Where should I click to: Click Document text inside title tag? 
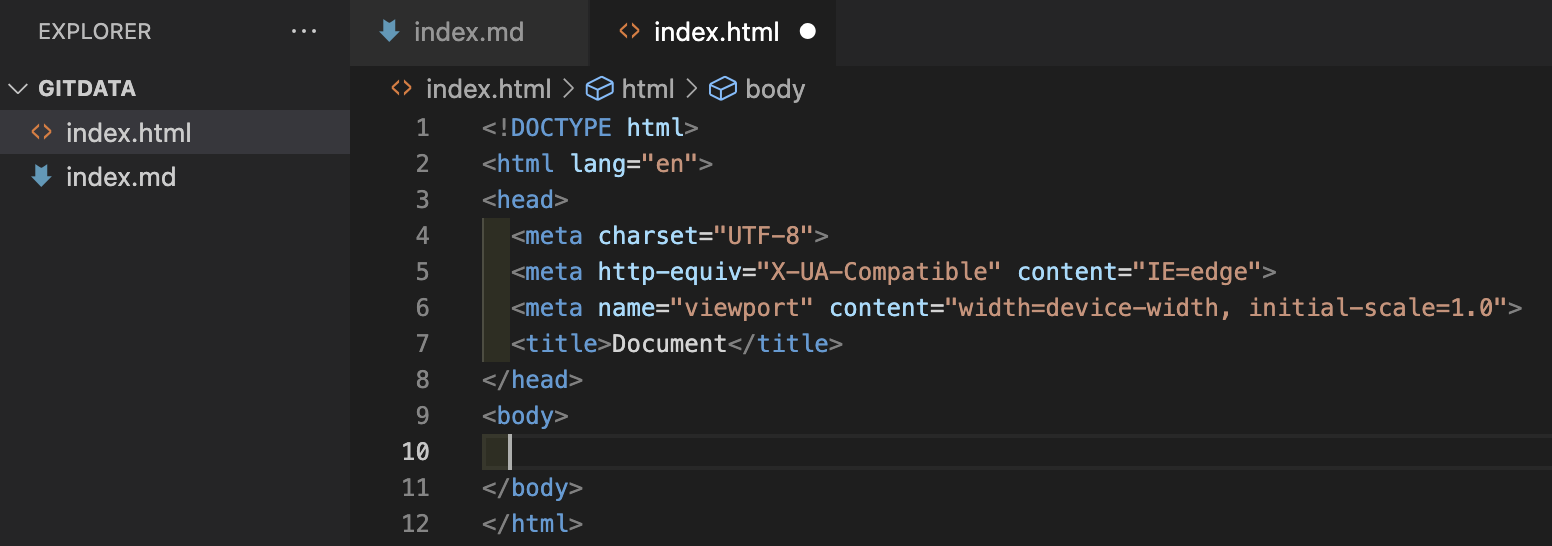pos(669,344)
